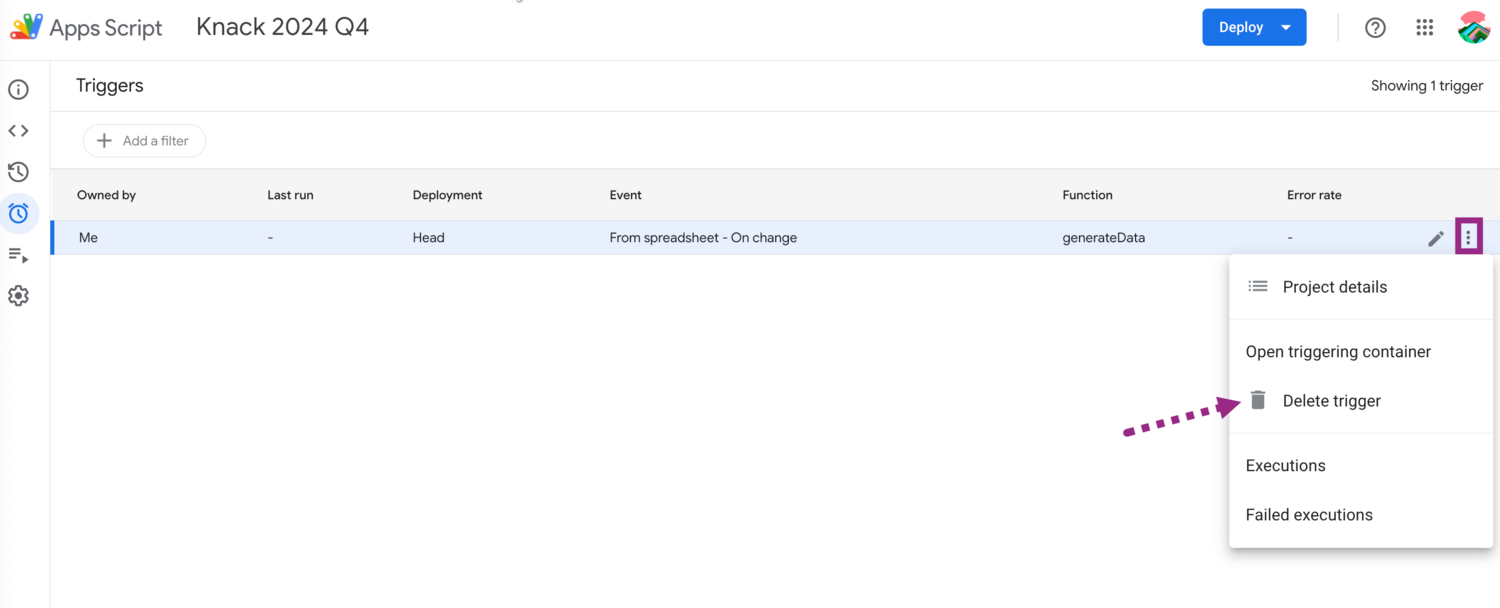
Task: Open the Google apps grid icon
Action: 1425,28
